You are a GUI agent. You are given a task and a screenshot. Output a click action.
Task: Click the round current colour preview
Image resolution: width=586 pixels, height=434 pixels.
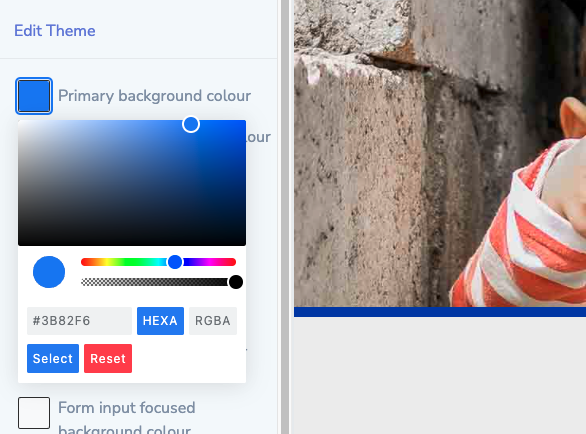click(49, 272)
